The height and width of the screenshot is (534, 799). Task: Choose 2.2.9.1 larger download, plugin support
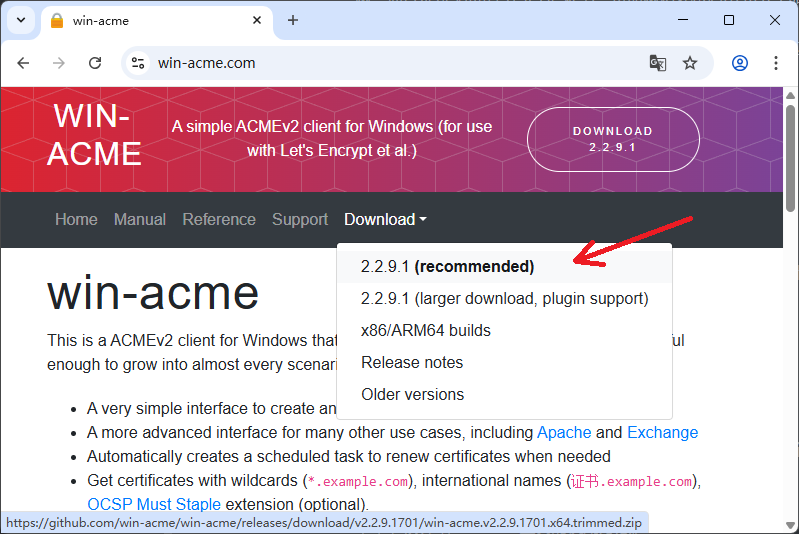tap(504, 299)
